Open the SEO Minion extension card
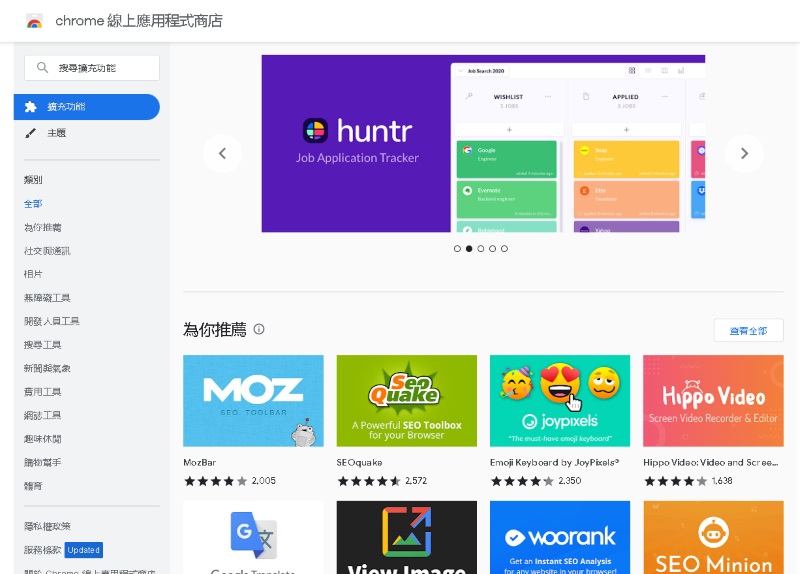This screenshot has width=800, height=574. coord(713,537)
